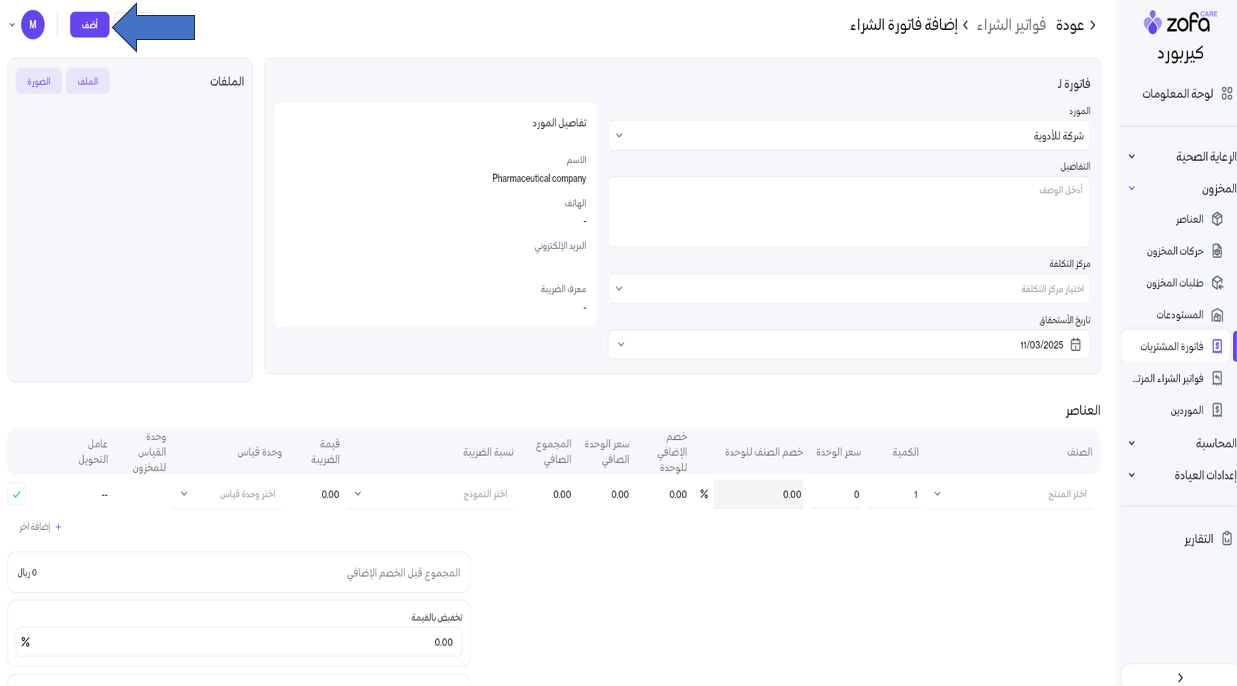1237x686 pixels.
Task: Click the الموردين supplier icon
Action: tap(1217, 410)
